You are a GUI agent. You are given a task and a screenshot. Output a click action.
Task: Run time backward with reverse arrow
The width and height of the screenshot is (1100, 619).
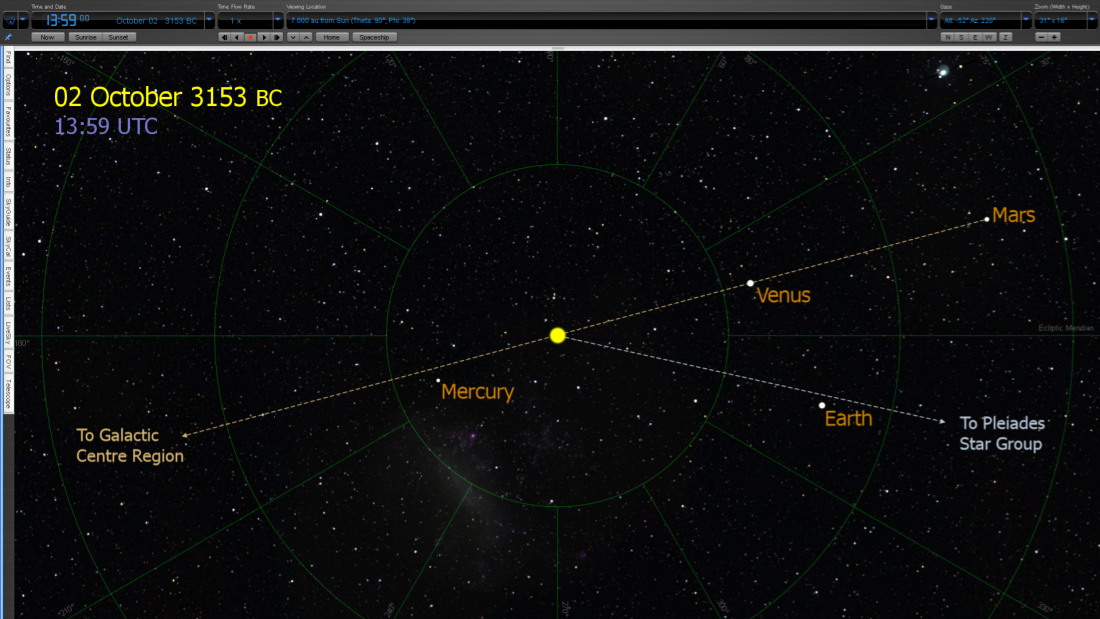[x=237, y=37]
